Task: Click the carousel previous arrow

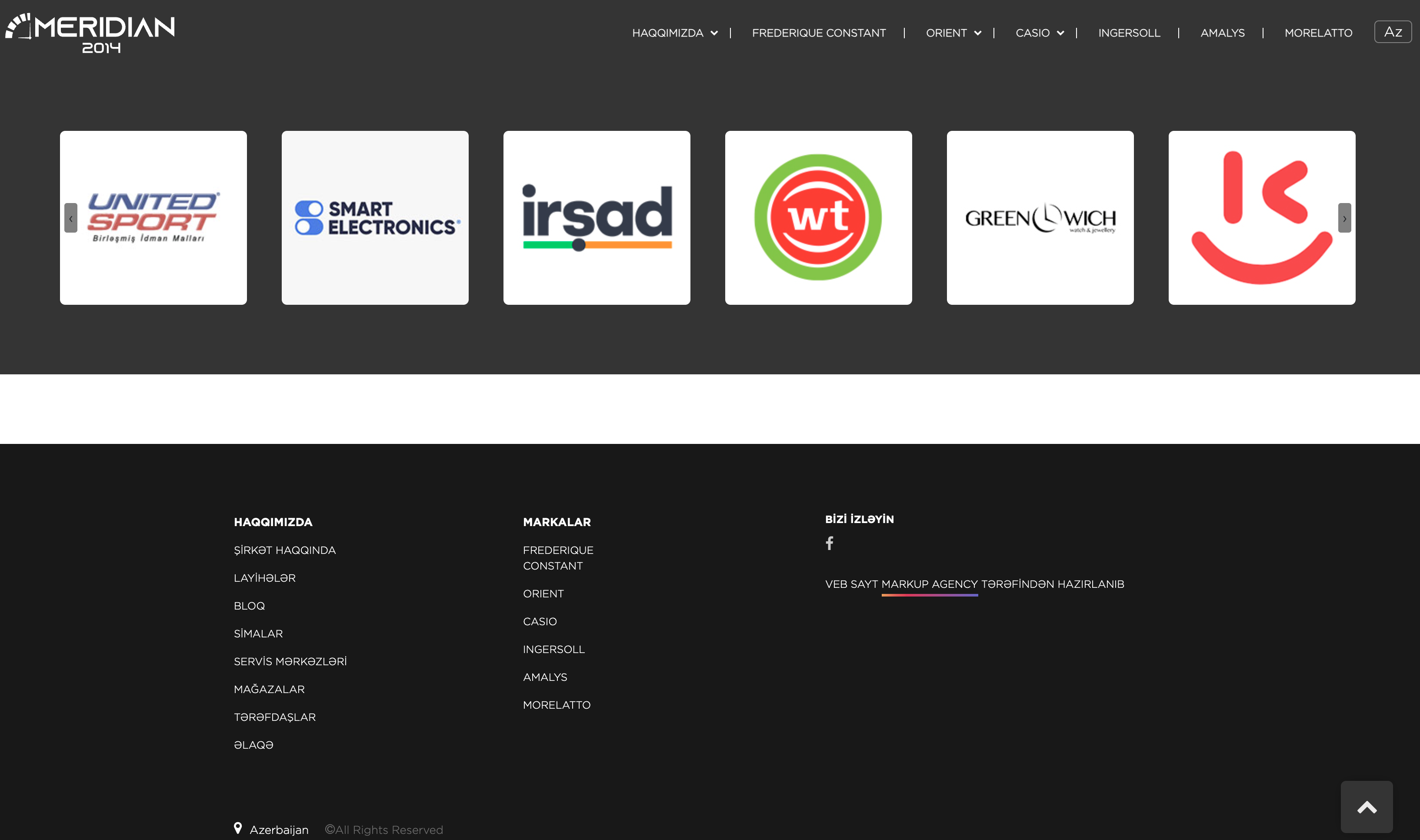Action: click(71, 218)
